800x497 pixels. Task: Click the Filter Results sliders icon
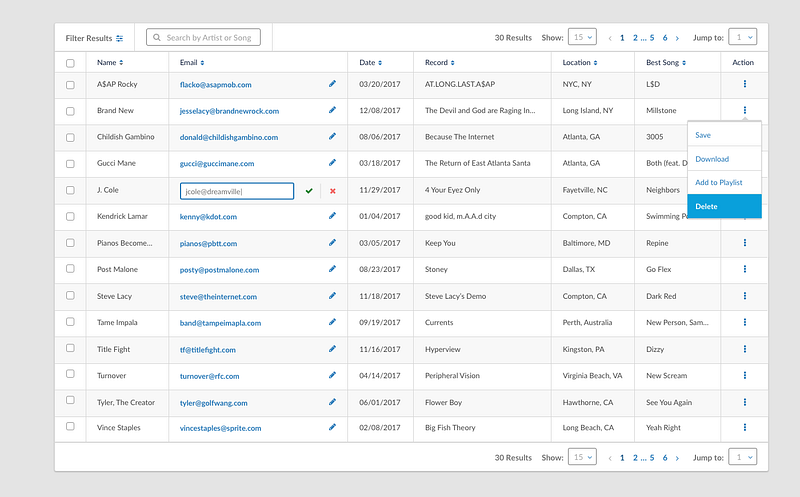coord(119,38)
